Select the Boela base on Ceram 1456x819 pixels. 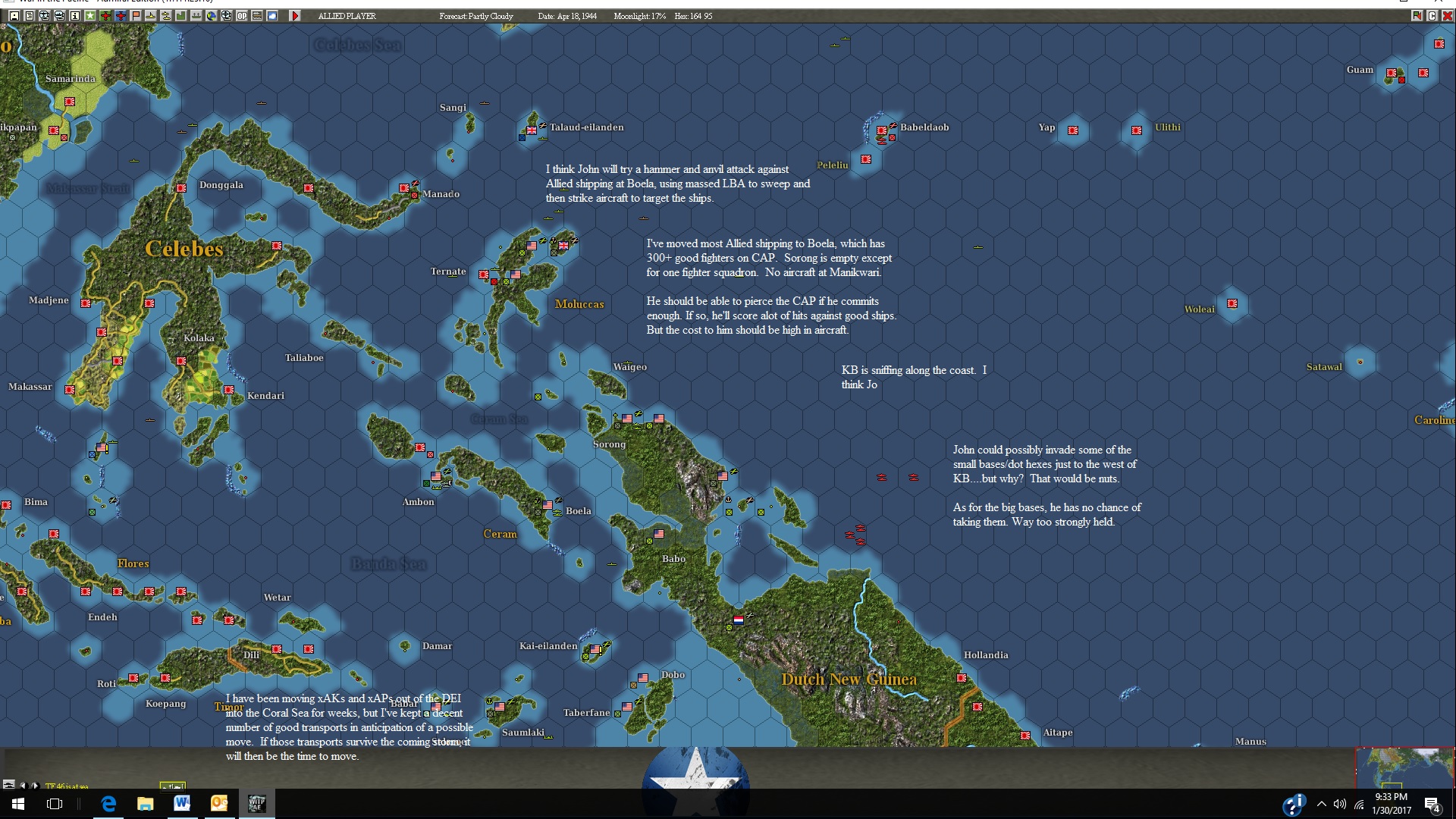click(578, 510)
